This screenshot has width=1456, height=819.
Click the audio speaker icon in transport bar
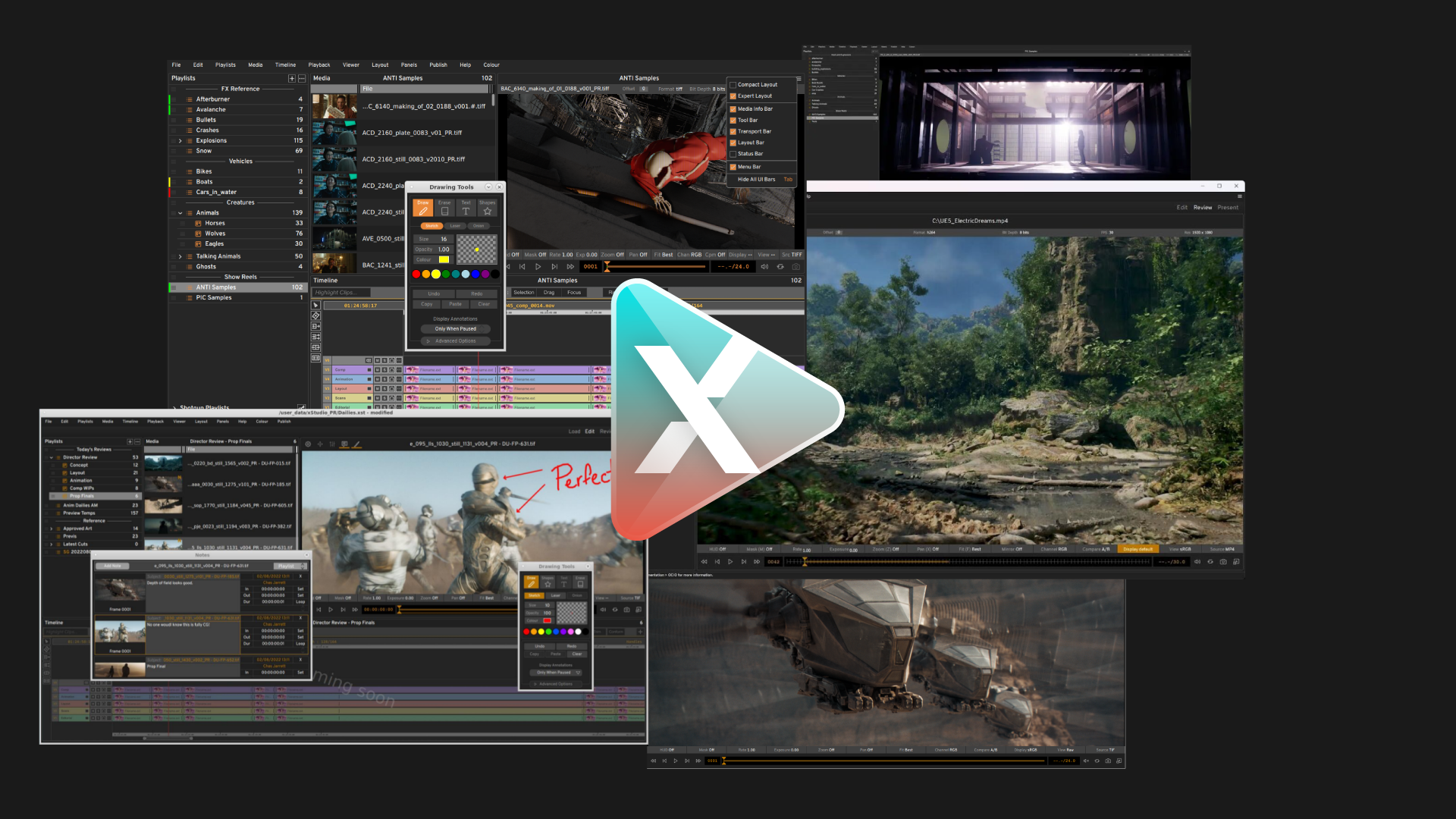pyautogui.click(x=764, y=267)
